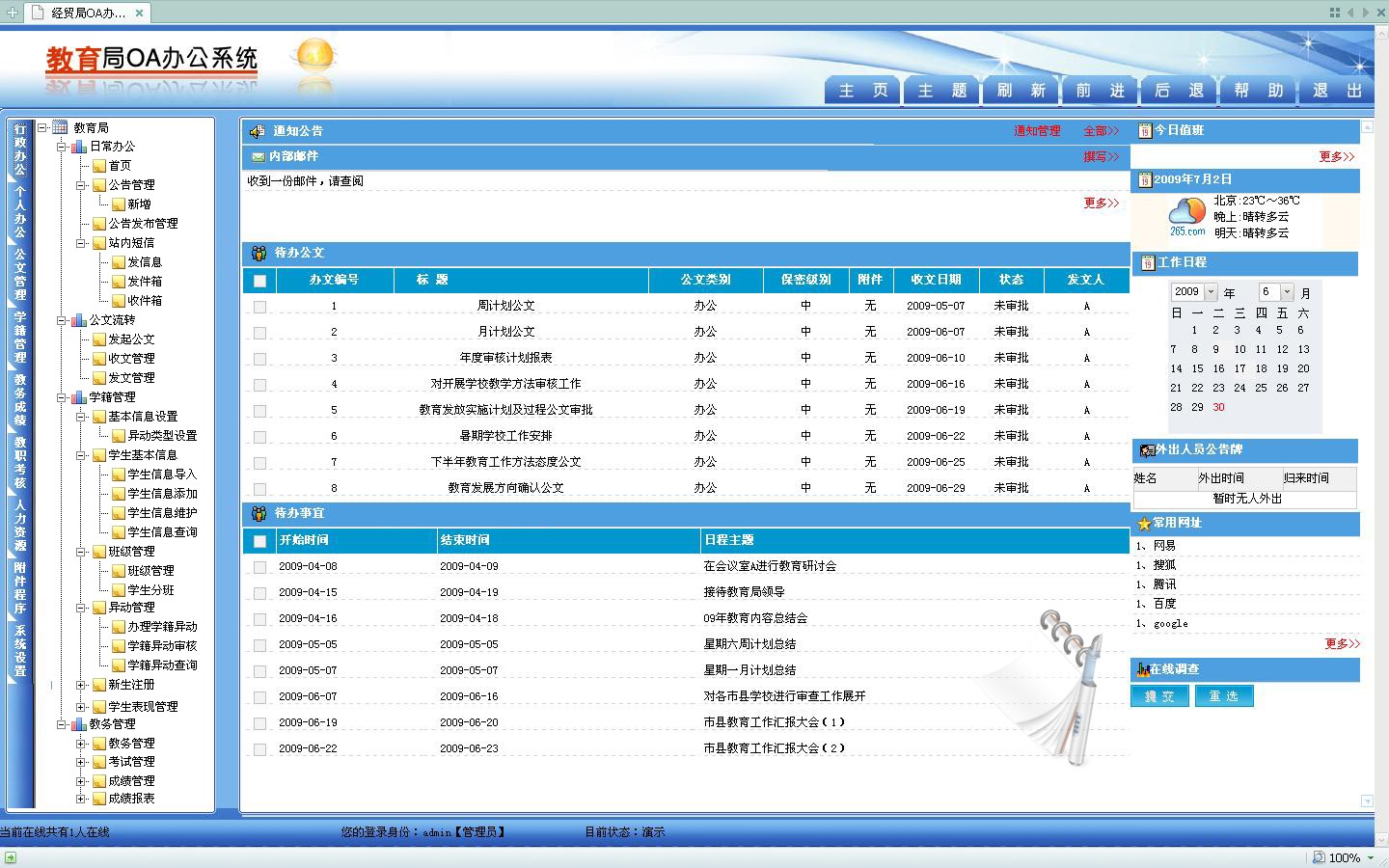
Task: Check the box for 周计划公文 row
Action: (259, 307)
